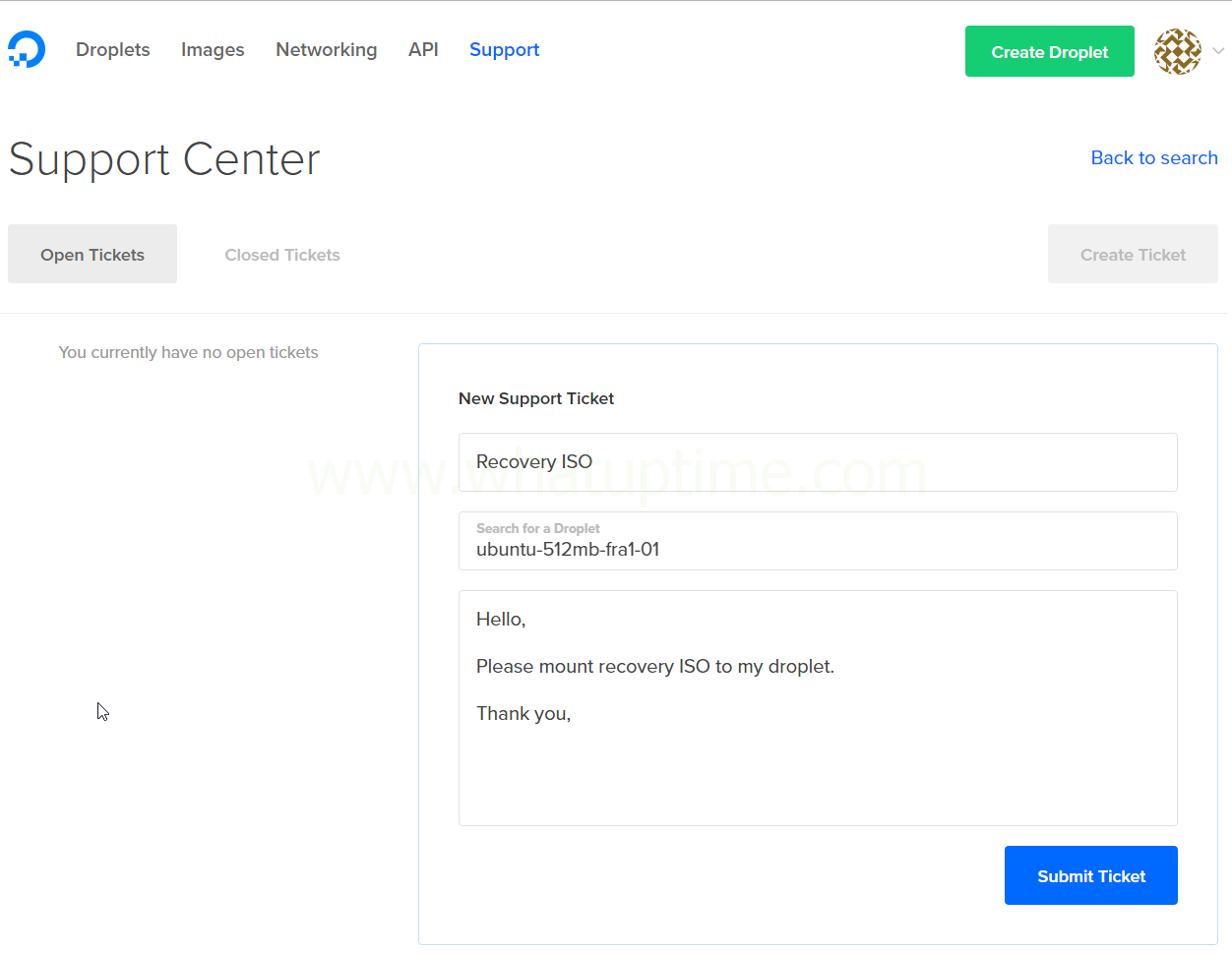Click the 'Please mount recovery ISO to my droplet.' line
The height and width of the screenshot is (955, 1232).
pyautogui.click(x=655, y=667)
